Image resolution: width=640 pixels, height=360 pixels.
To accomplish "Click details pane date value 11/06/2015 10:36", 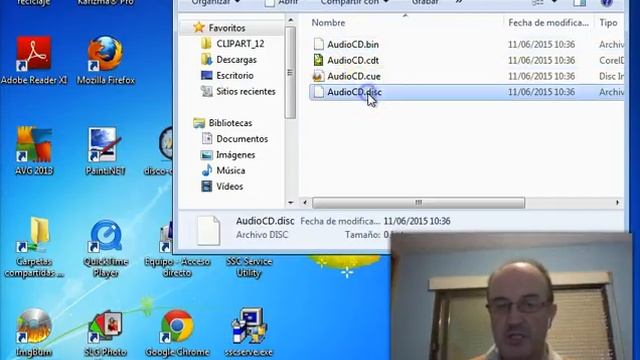I will [417, 221].
